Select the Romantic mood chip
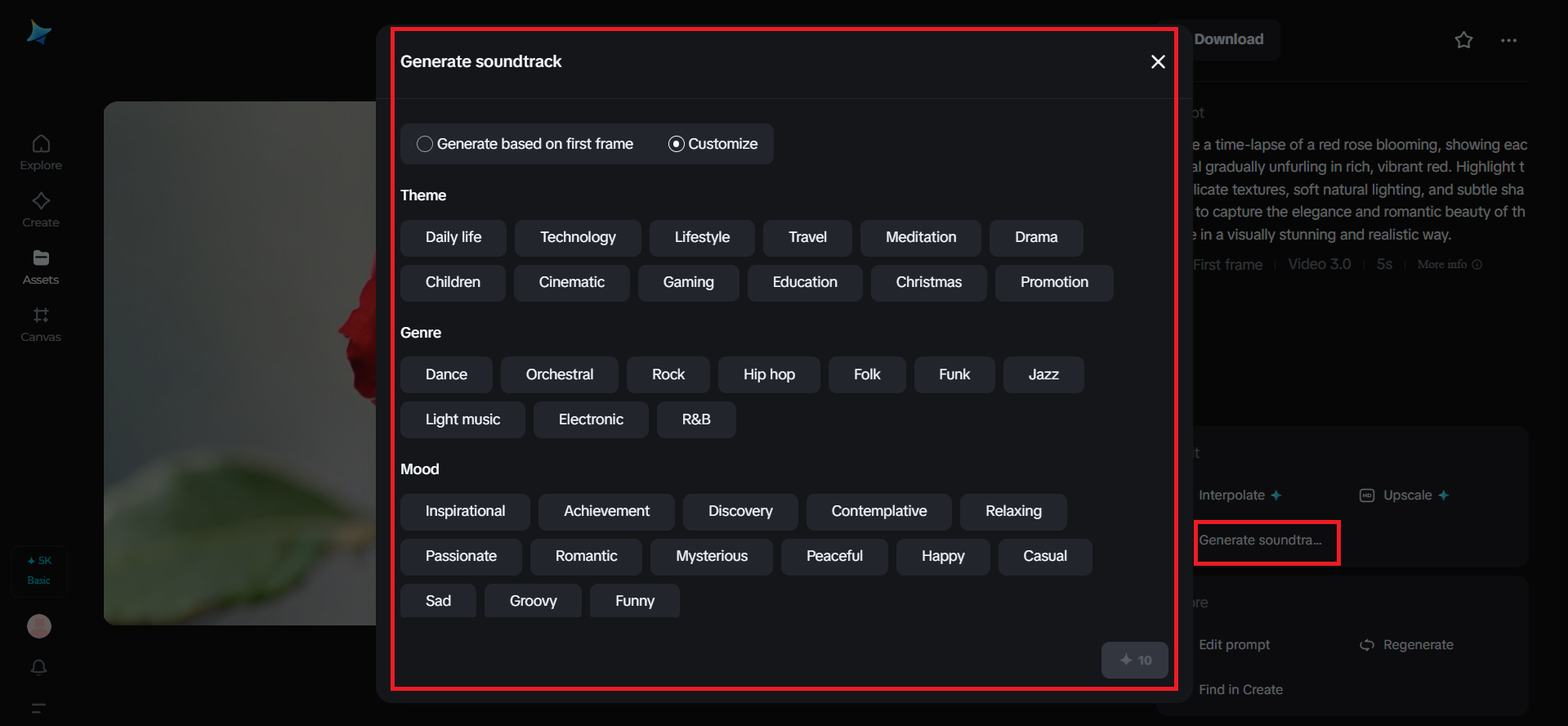The width and height of the screenshot is (1568, 726). click(x=586, y=557)
